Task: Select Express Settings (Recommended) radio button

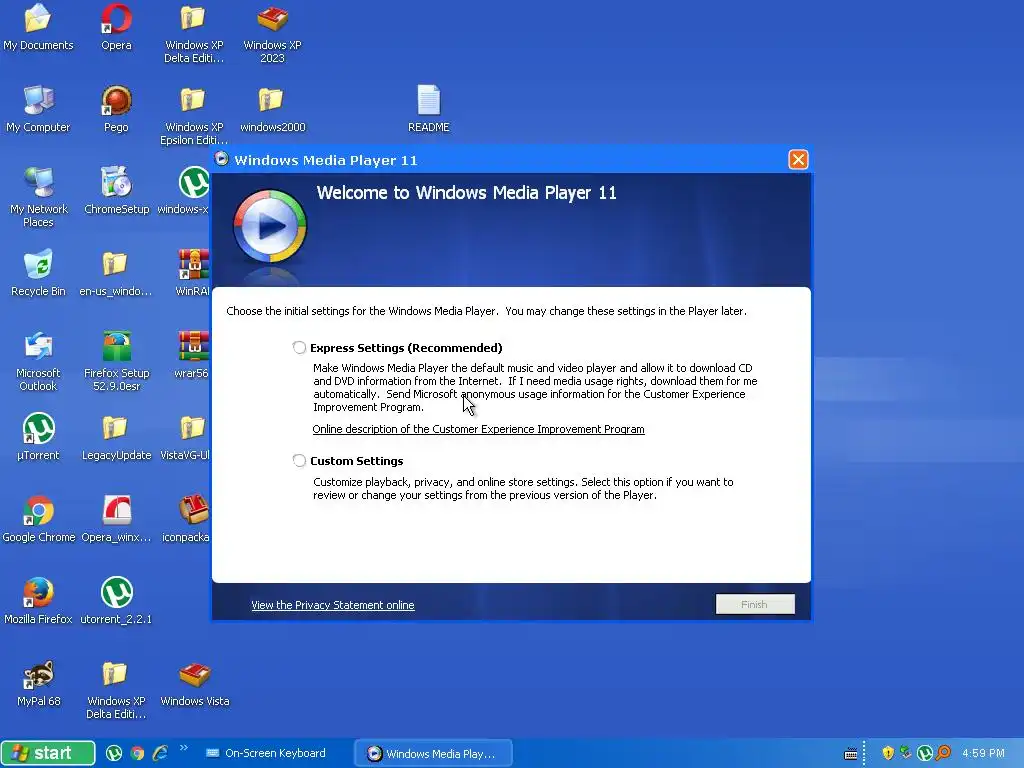Action: [x=299, y=347]
